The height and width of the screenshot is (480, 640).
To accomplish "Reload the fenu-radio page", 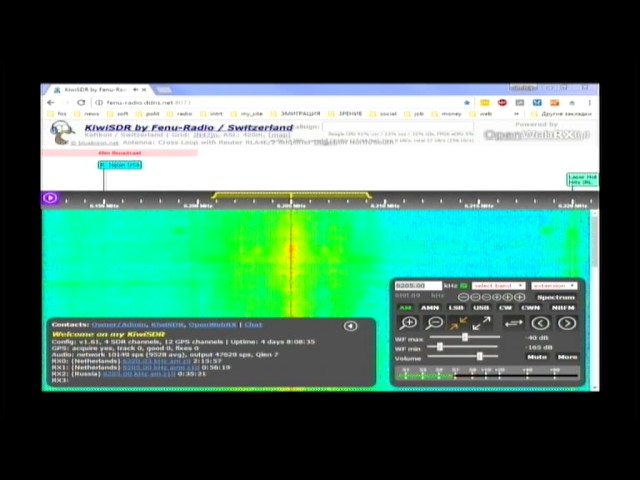I will click(81, 102).
